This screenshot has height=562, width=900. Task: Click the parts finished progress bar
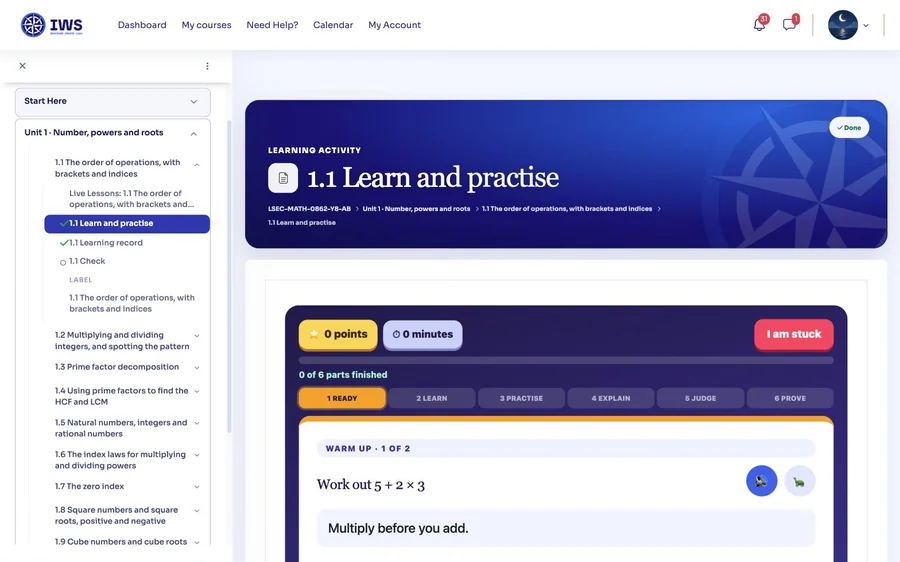566,361
